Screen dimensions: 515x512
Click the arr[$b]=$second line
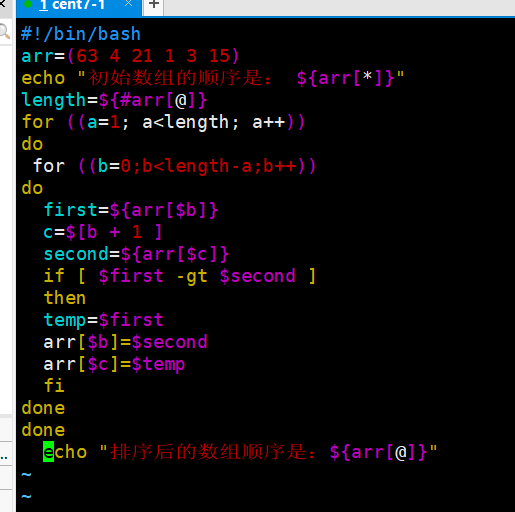tap(125, 342)
